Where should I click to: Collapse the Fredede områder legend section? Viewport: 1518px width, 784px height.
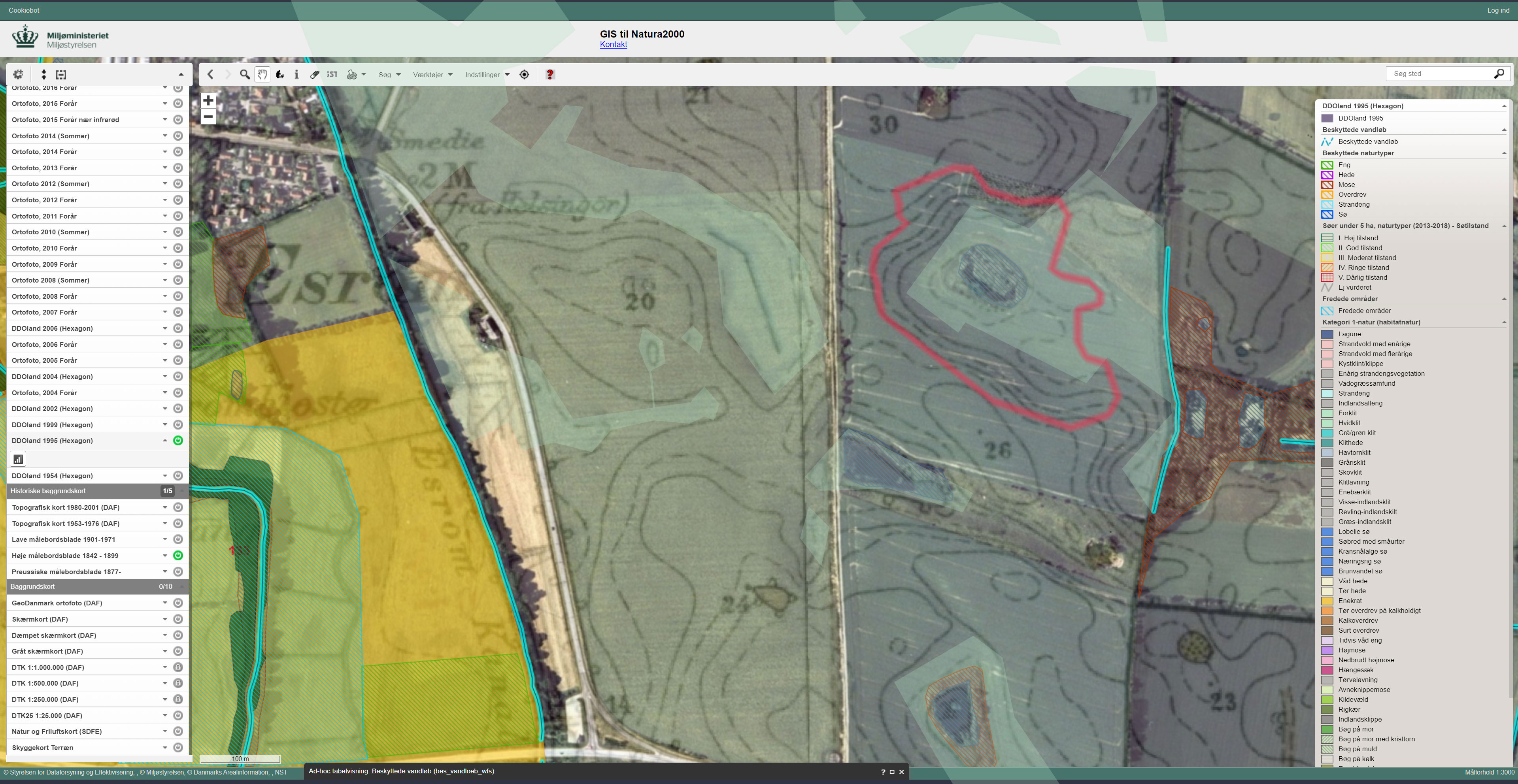1503,299
